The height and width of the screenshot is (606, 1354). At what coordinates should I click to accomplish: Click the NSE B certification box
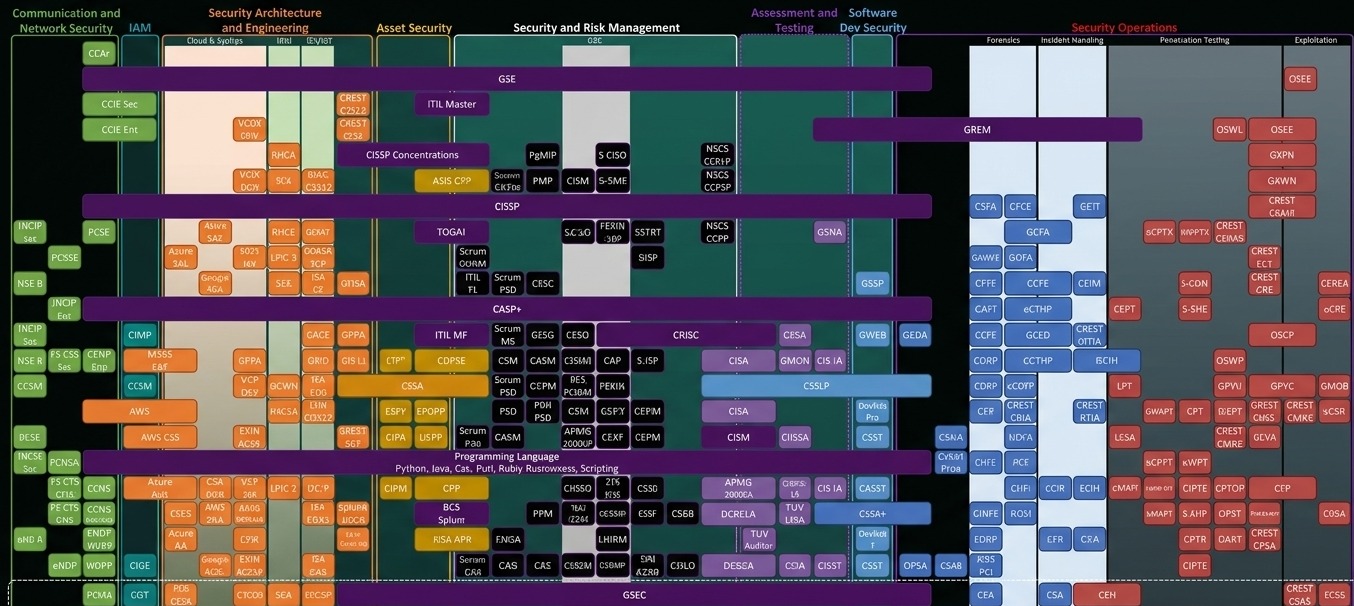30,284
